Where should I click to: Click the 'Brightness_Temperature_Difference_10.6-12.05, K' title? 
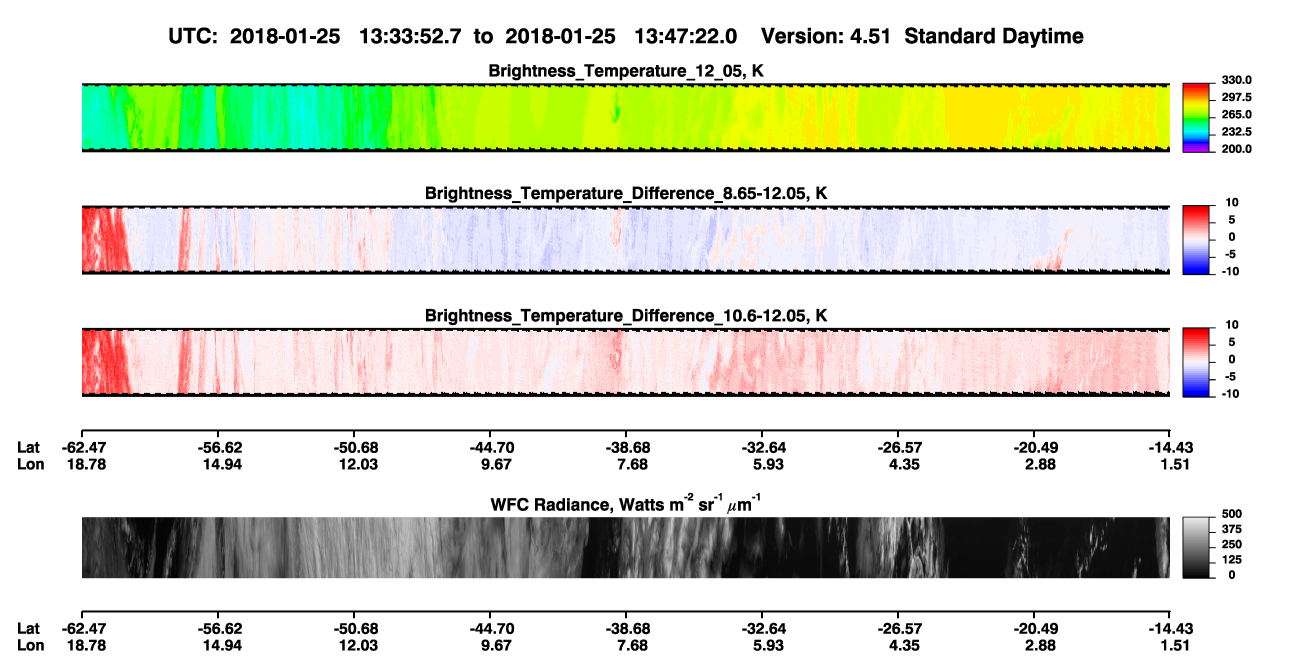pyautogui.click(x=626, y=316)
